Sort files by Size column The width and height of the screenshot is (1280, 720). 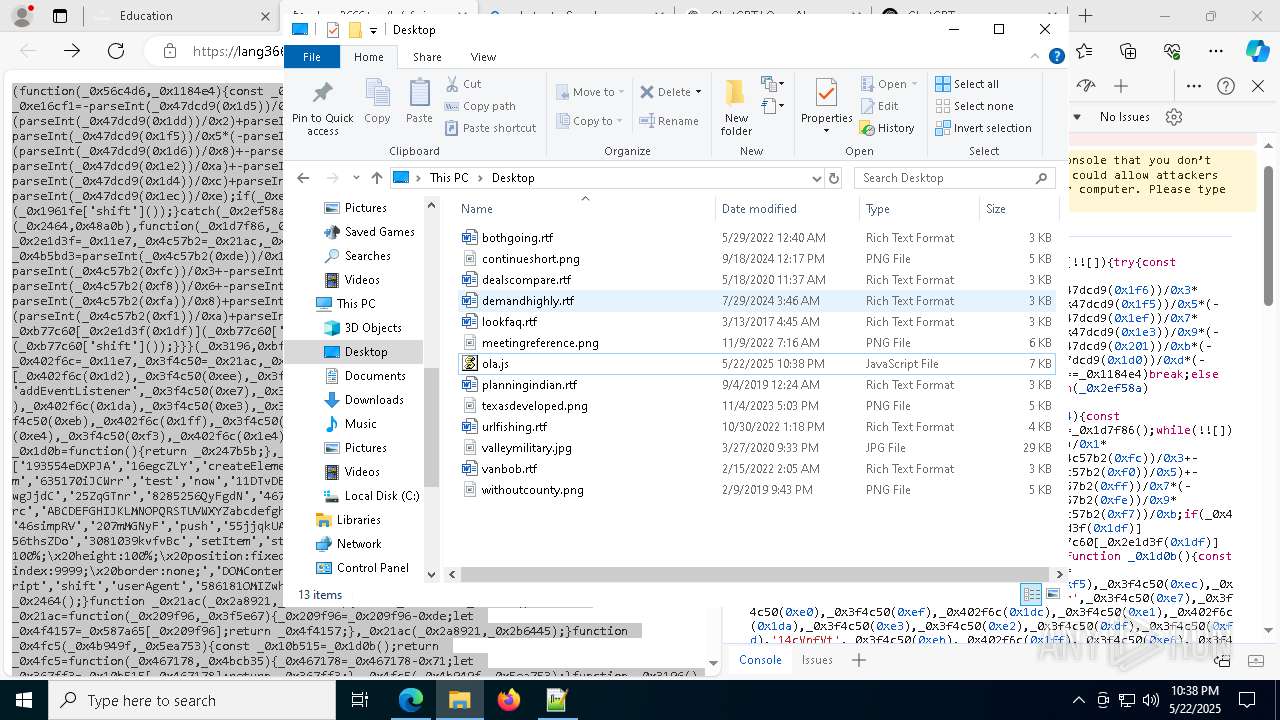point(1018,209)
